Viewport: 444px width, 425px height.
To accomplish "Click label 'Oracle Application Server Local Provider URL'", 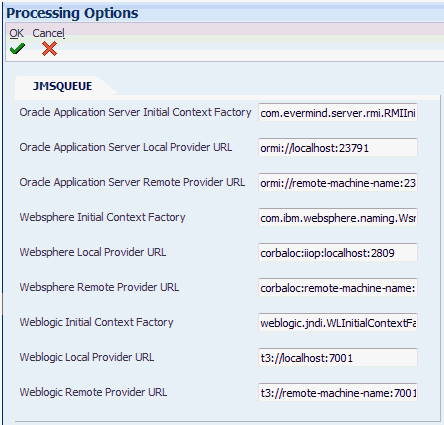I will [x=126, y=147].
